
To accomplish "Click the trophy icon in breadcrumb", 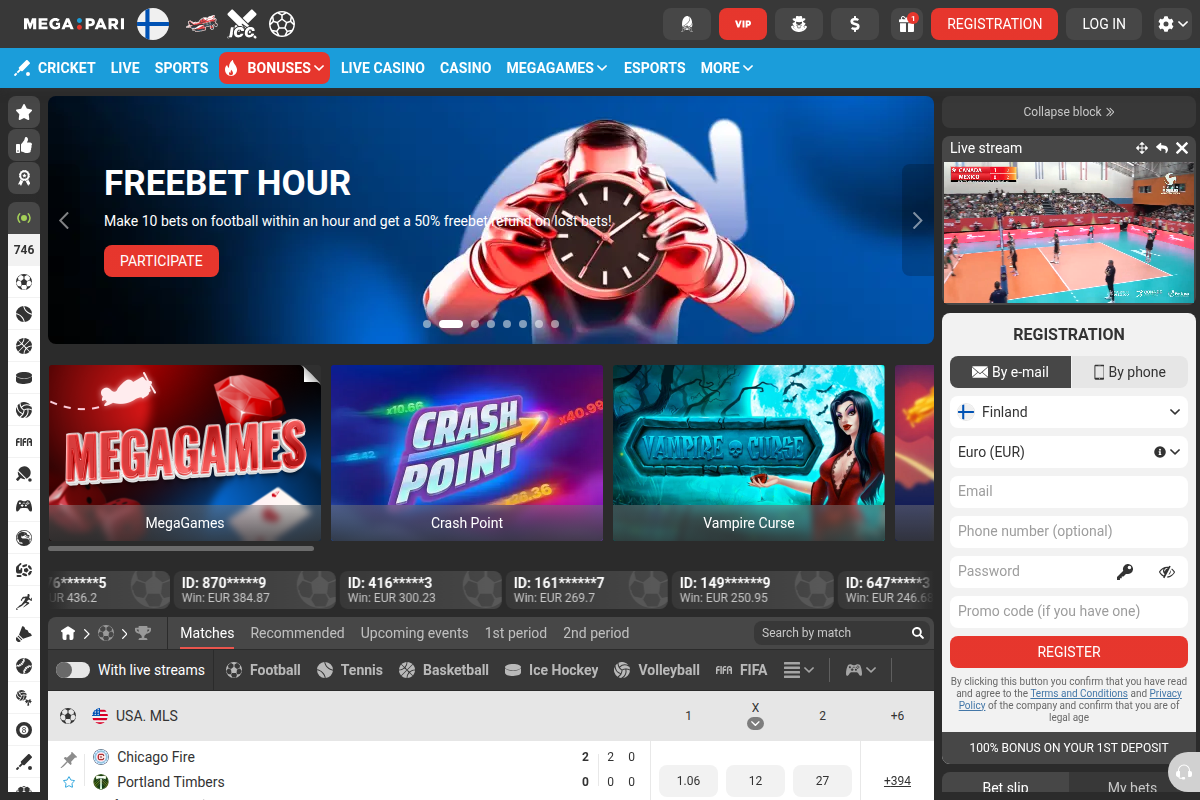I will pyautogui.click(x=143, y=633).
